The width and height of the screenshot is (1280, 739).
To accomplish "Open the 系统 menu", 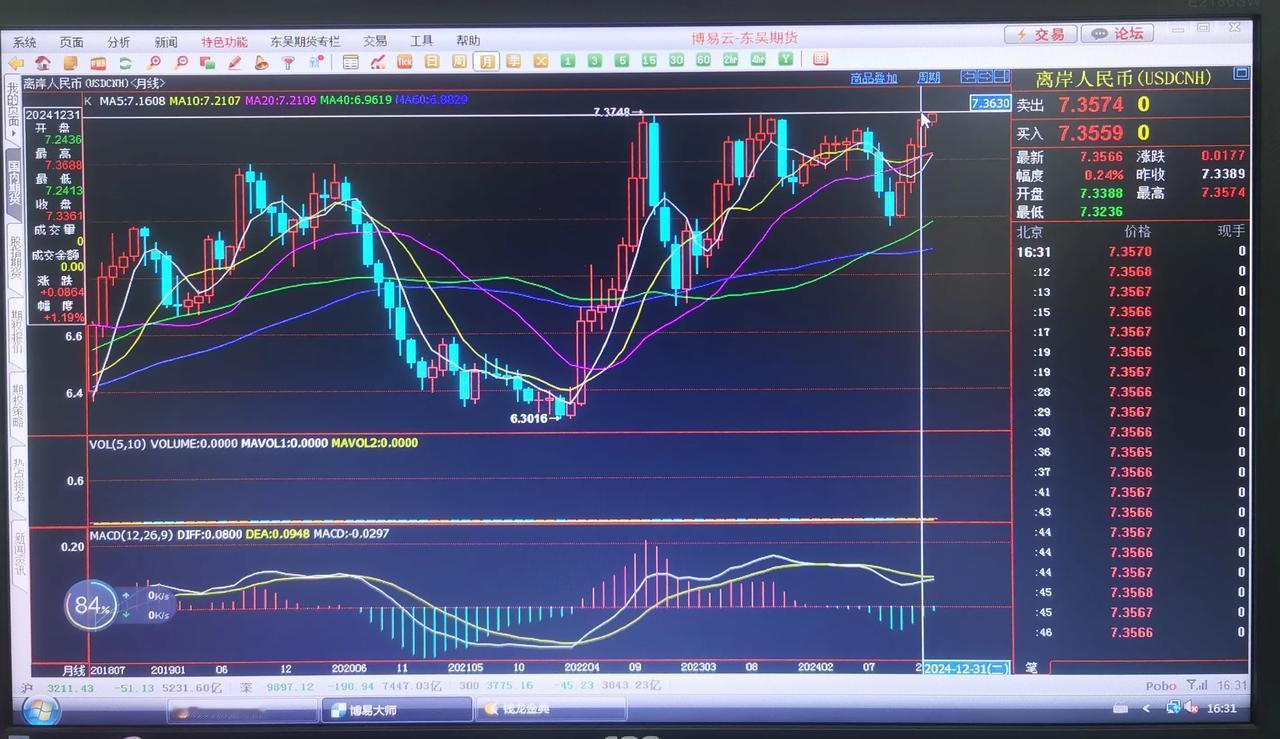I will 24,42.
